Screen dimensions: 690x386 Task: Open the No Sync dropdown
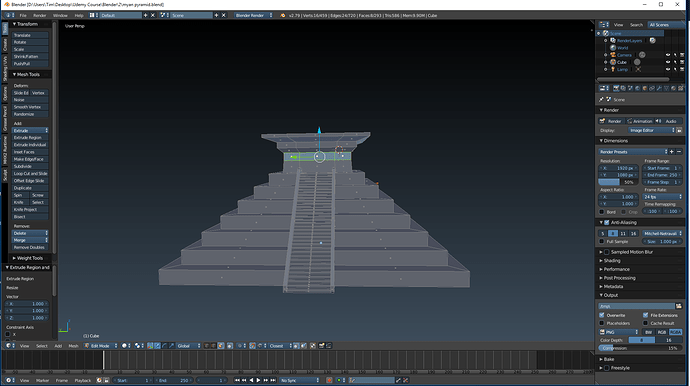[300, 380]
